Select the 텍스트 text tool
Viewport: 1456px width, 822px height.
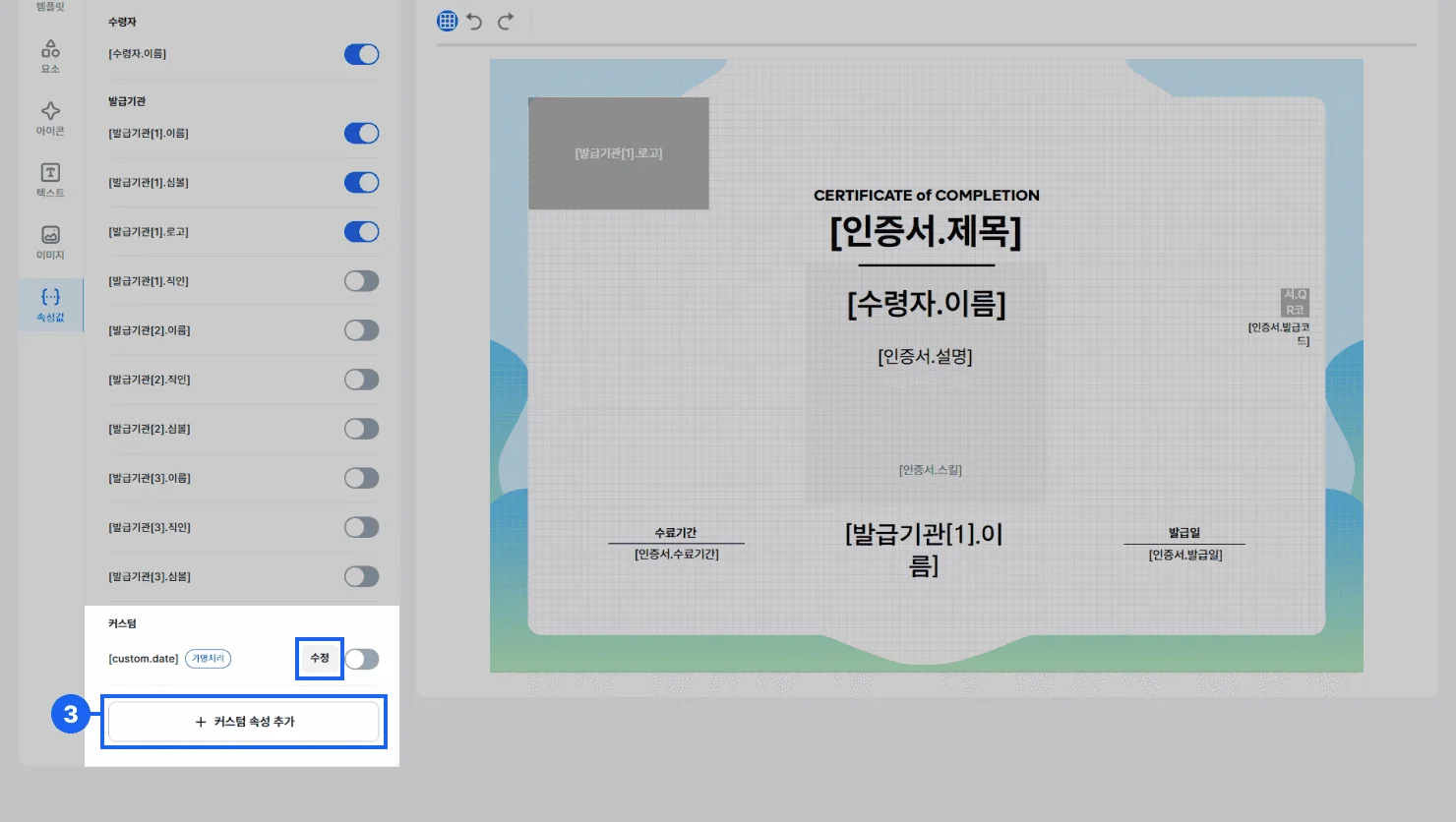(50, 180)
